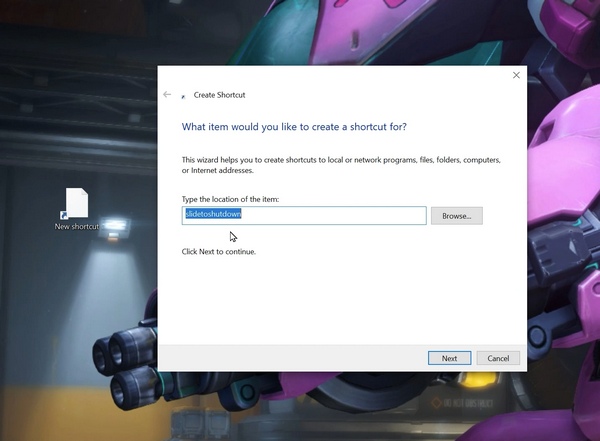Close the Create Shortcut dialog
This screenshot has height=441, width=600.
click(x=516, y=75)
